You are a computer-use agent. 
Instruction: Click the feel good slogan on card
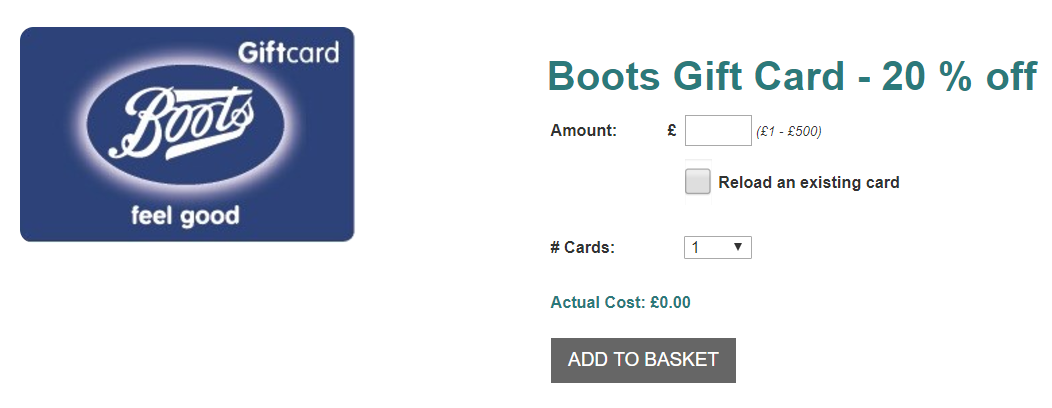pyautogui.click(x=185, y=216)
